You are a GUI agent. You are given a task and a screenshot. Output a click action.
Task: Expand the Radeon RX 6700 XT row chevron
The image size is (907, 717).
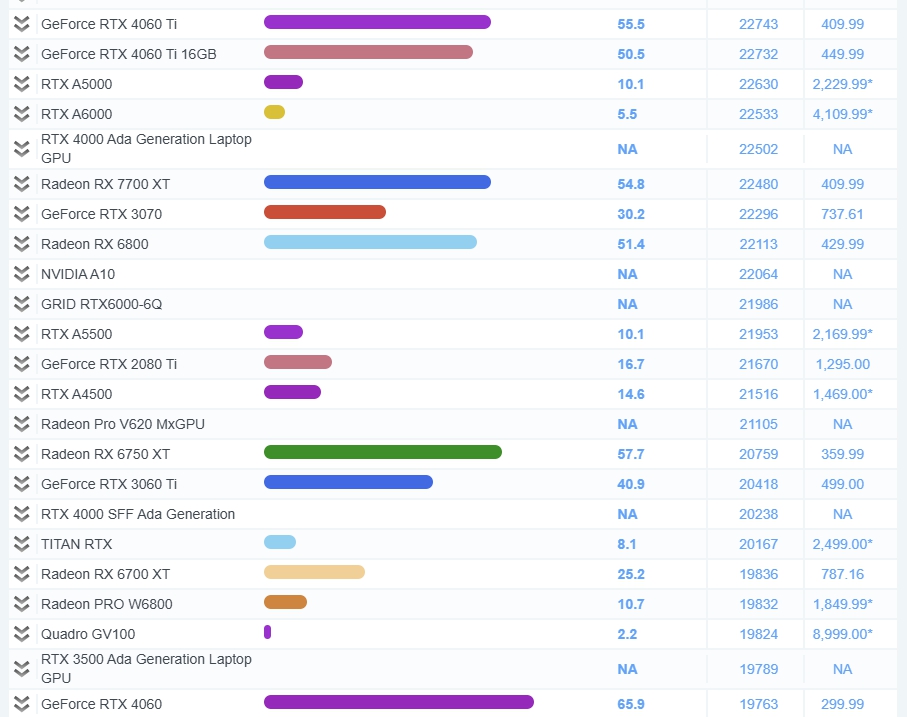pyautogui.click(x=21, y=575)
